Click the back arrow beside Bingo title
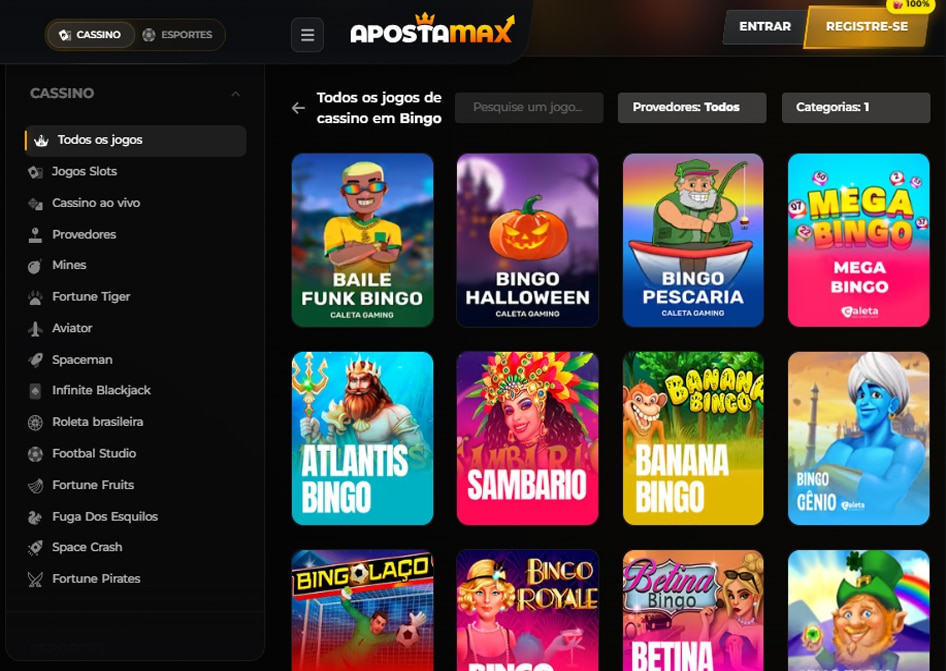Screen dimensions: 946x671 298,108
